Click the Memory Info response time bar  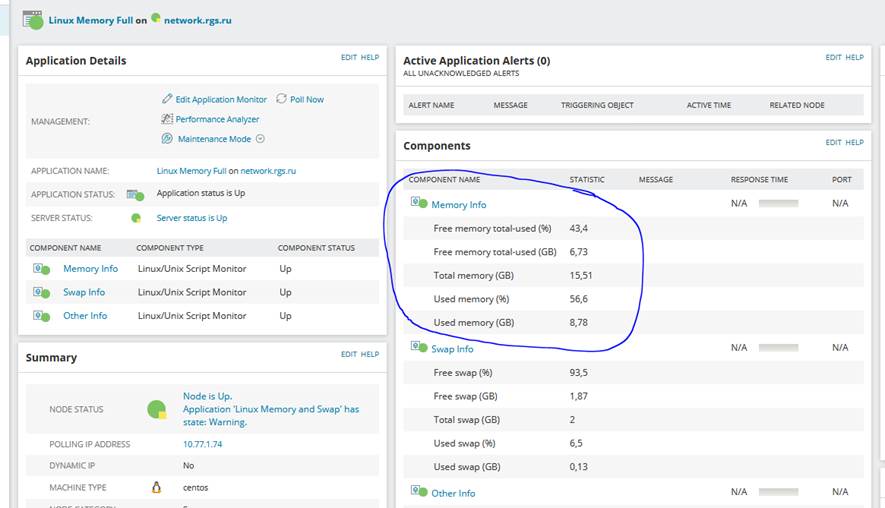click(x=778, y=203)
